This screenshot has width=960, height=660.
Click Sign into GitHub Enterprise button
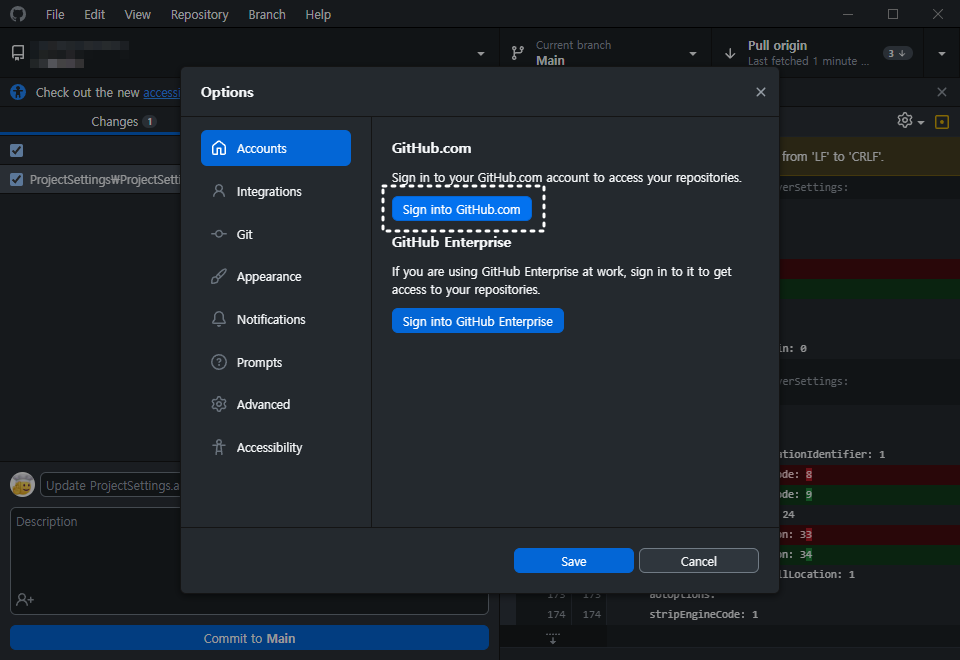(x=478, y=321)
